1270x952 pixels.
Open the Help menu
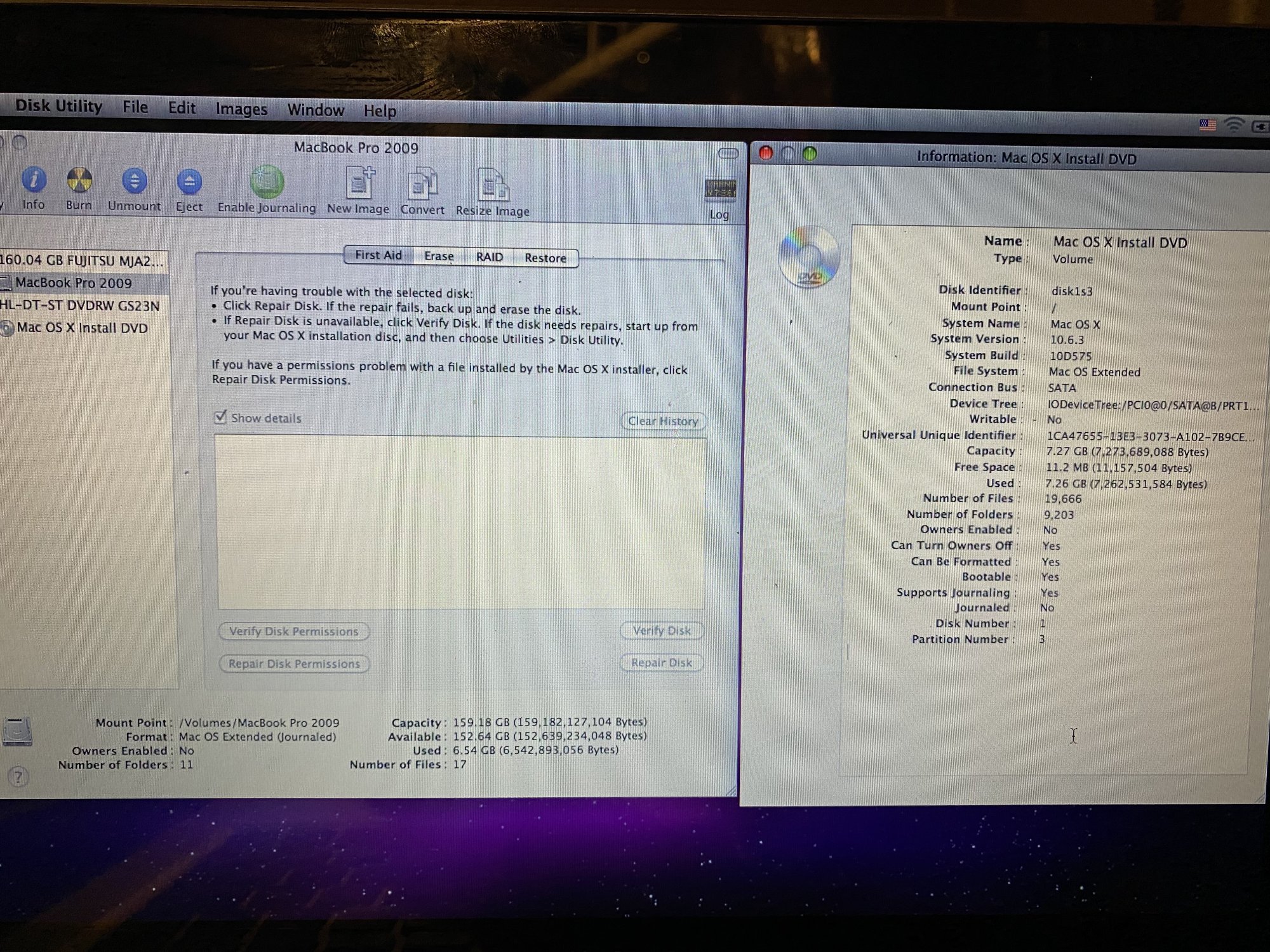pos(380,111)
